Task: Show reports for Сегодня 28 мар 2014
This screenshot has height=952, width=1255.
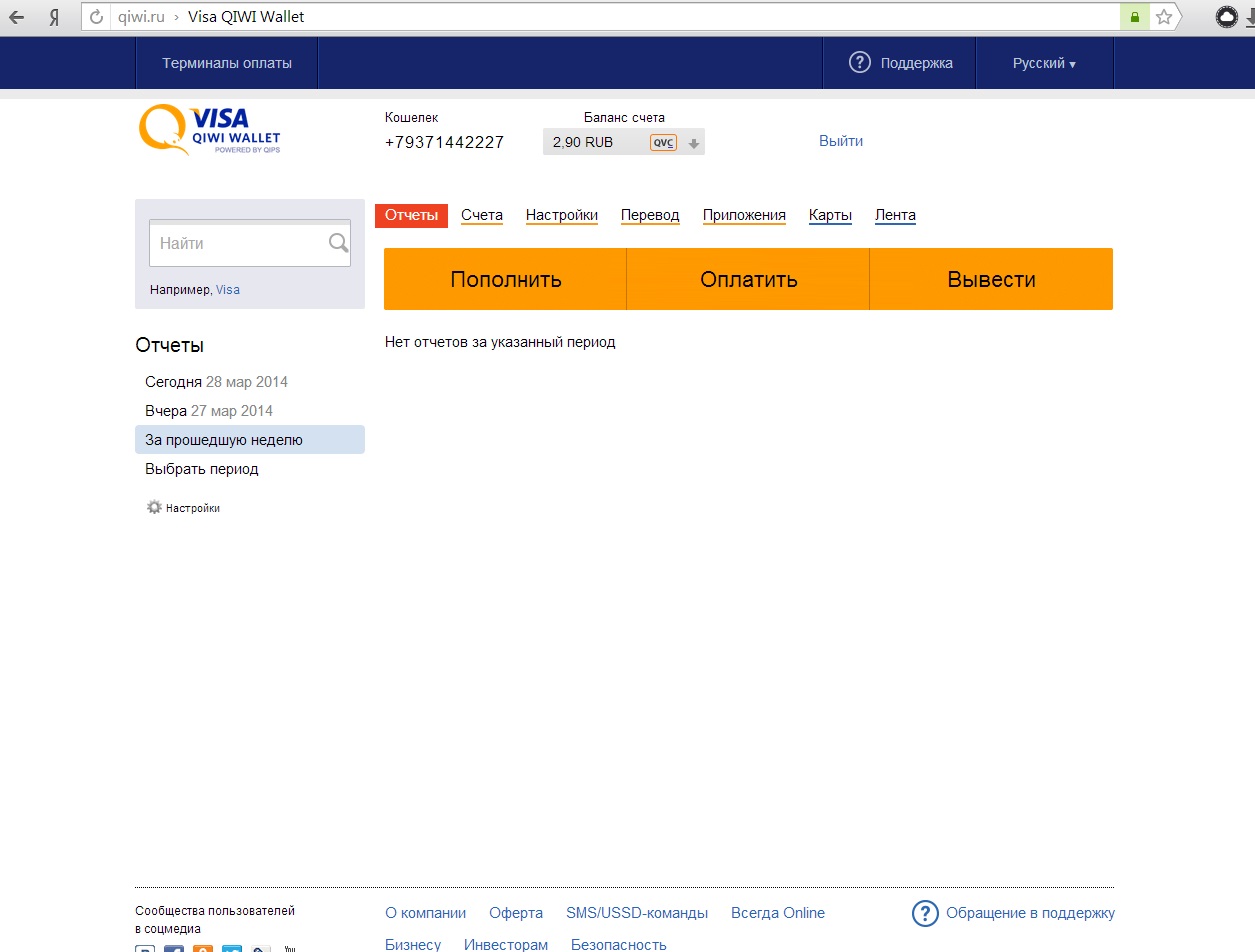Action: (216, 382)
